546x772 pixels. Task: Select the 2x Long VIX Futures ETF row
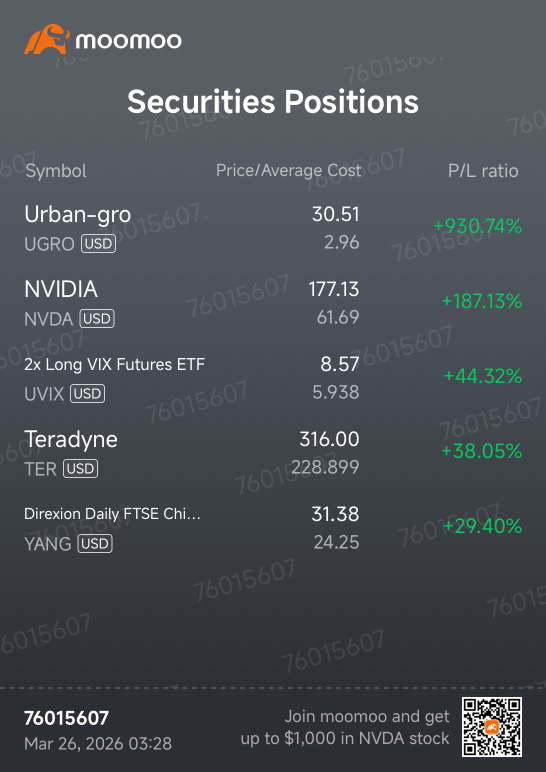click(x=273, y=378)
